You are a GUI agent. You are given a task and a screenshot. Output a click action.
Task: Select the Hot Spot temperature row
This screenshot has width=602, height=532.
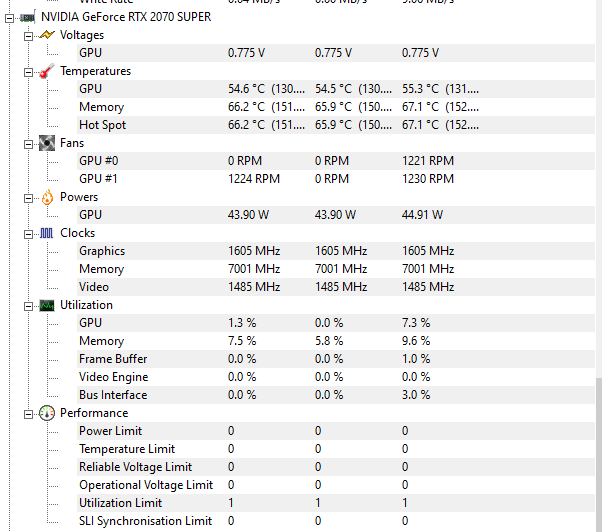click(336, 125)
